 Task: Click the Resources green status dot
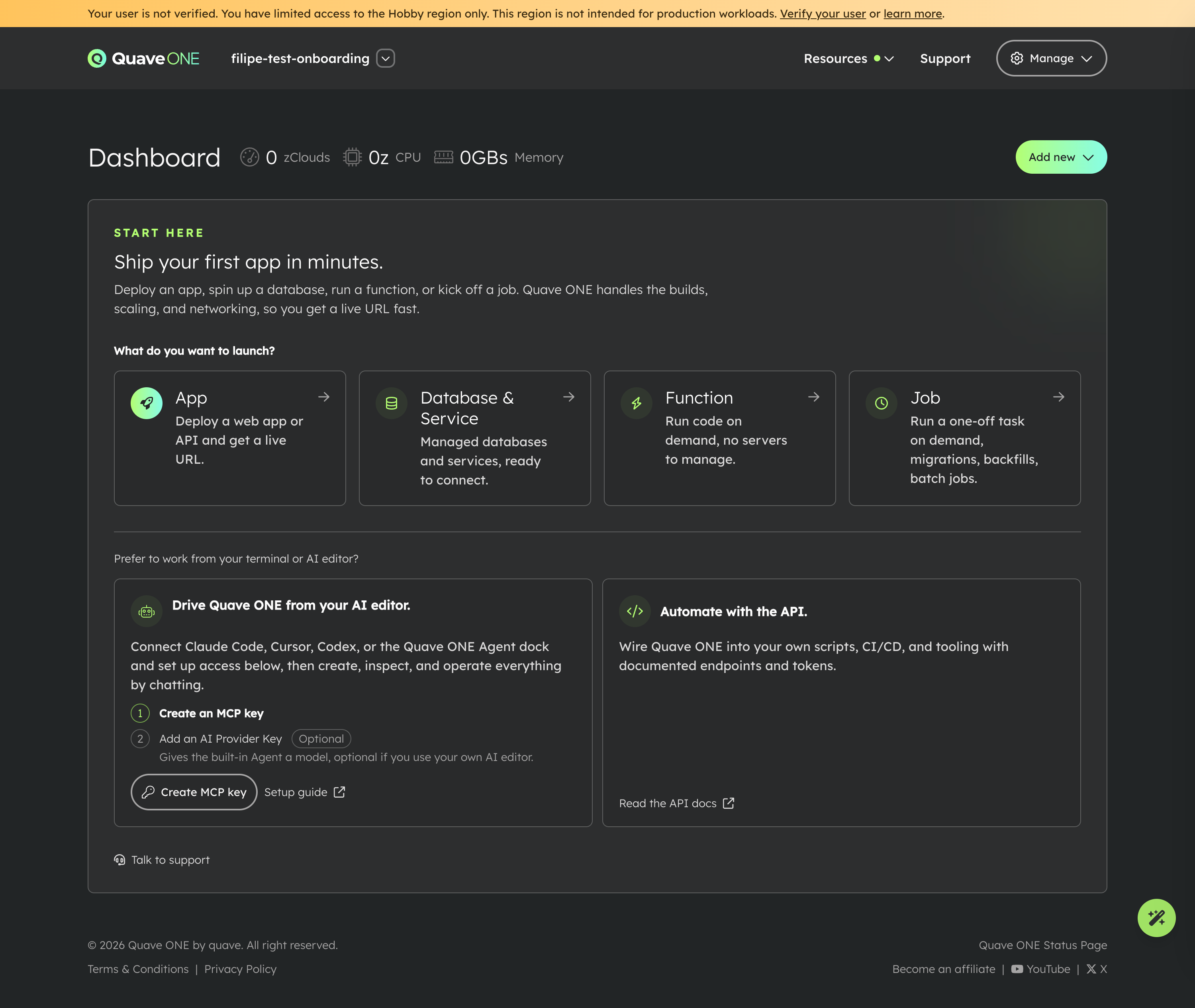(x=877, y=58)
